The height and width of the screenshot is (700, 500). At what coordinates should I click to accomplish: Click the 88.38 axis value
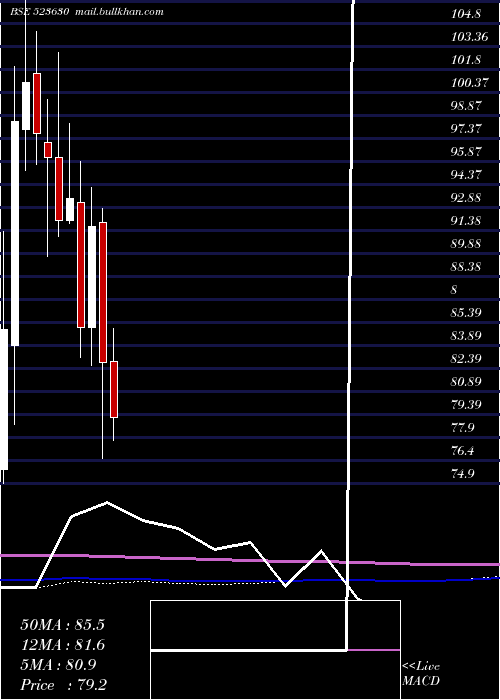[x=466, y=267]
